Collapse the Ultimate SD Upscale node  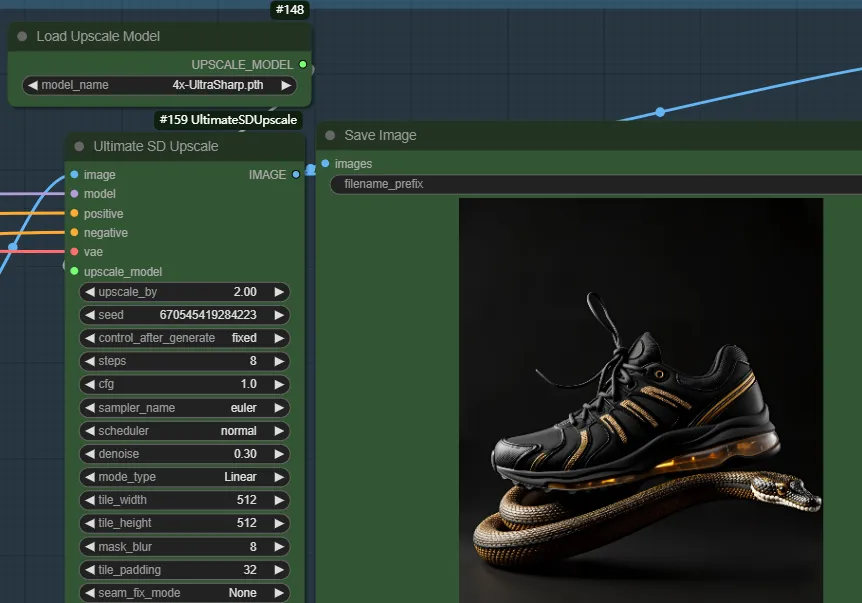(x=79, y=147)
